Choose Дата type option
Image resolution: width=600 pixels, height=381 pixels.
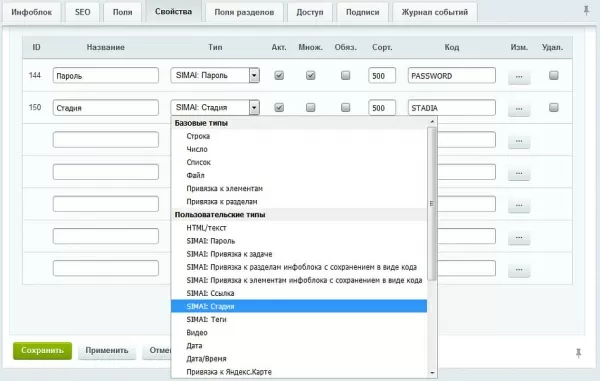point(299,346)
